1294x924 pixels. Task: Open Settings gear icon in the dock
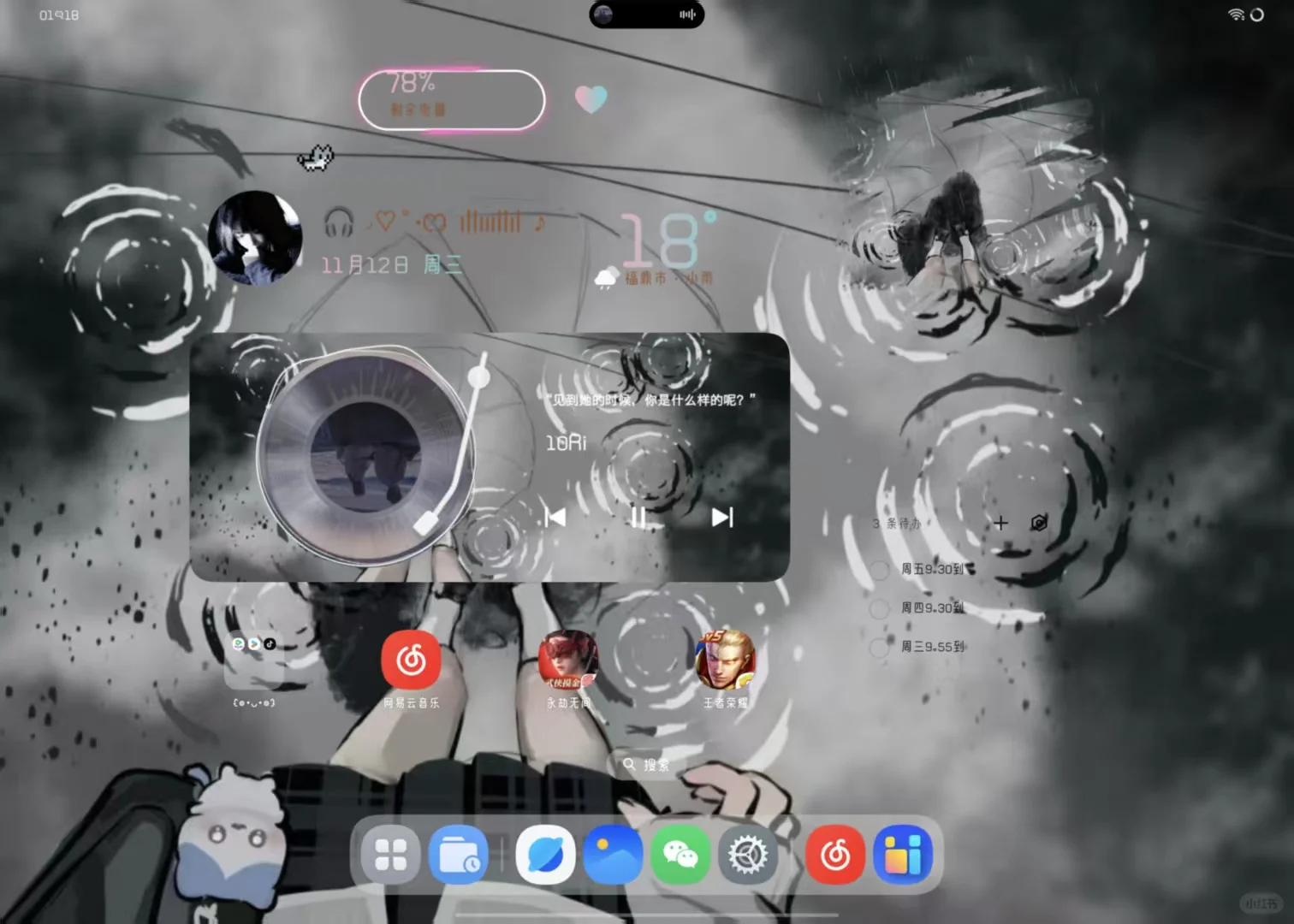click(x=748, y=855)
